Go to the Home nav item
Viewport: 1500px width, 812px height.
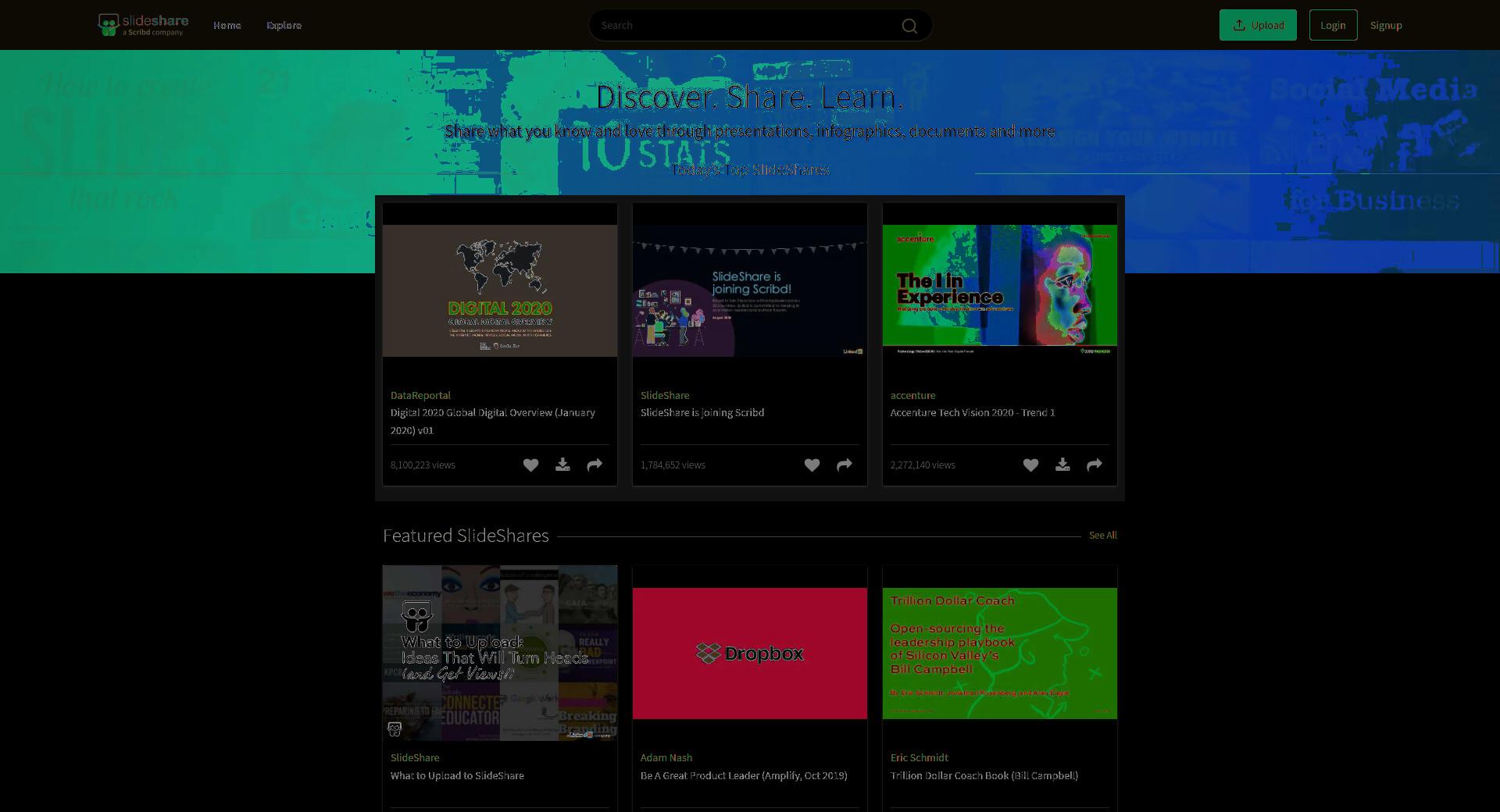[x=227, y=26]
